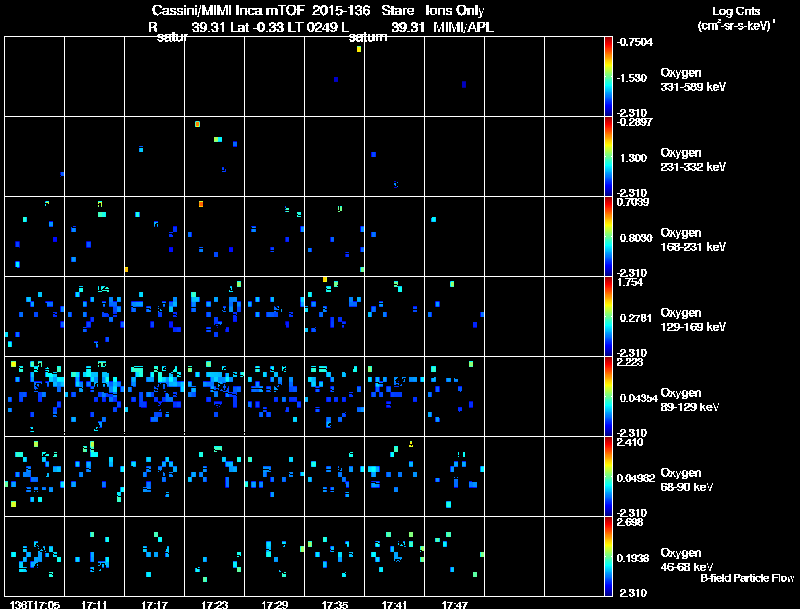Click the 'B-field Particle Flow' caption
Viewport: 800px width, 609px height.
[747, 578]
